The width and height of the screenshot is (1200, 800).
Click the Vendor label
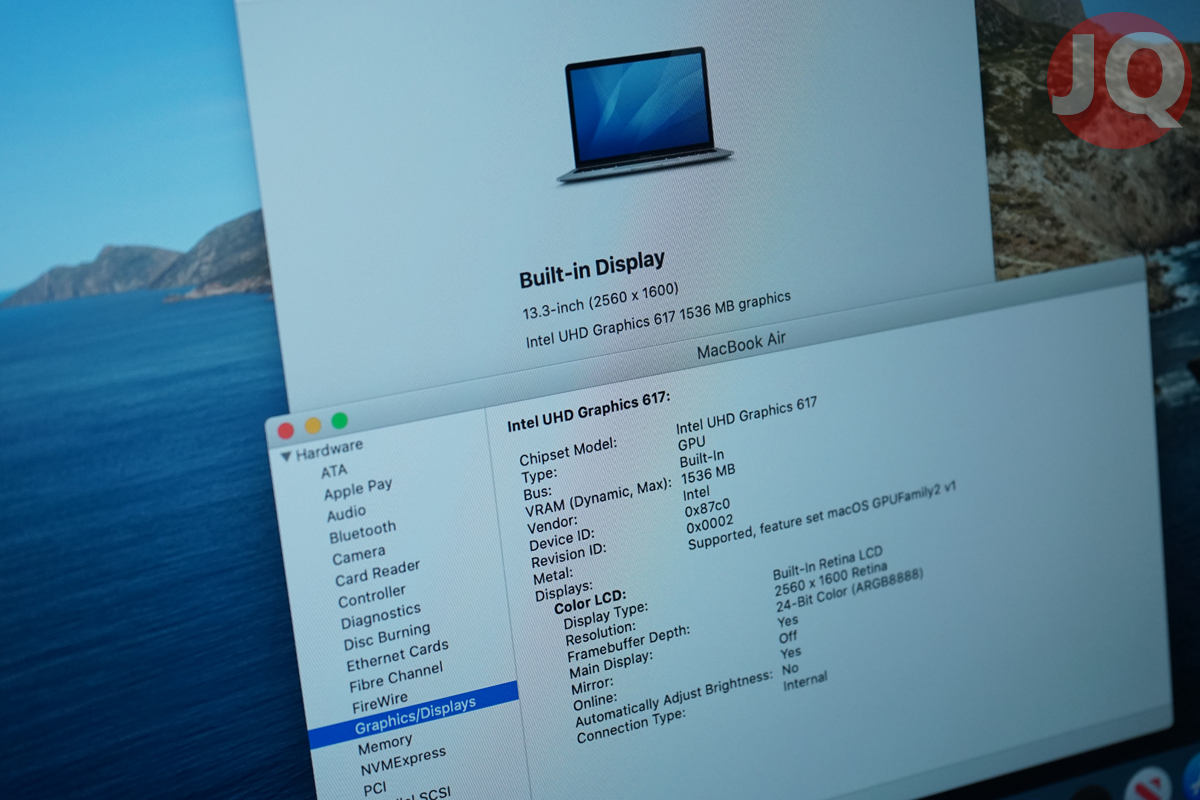(553, 523)
